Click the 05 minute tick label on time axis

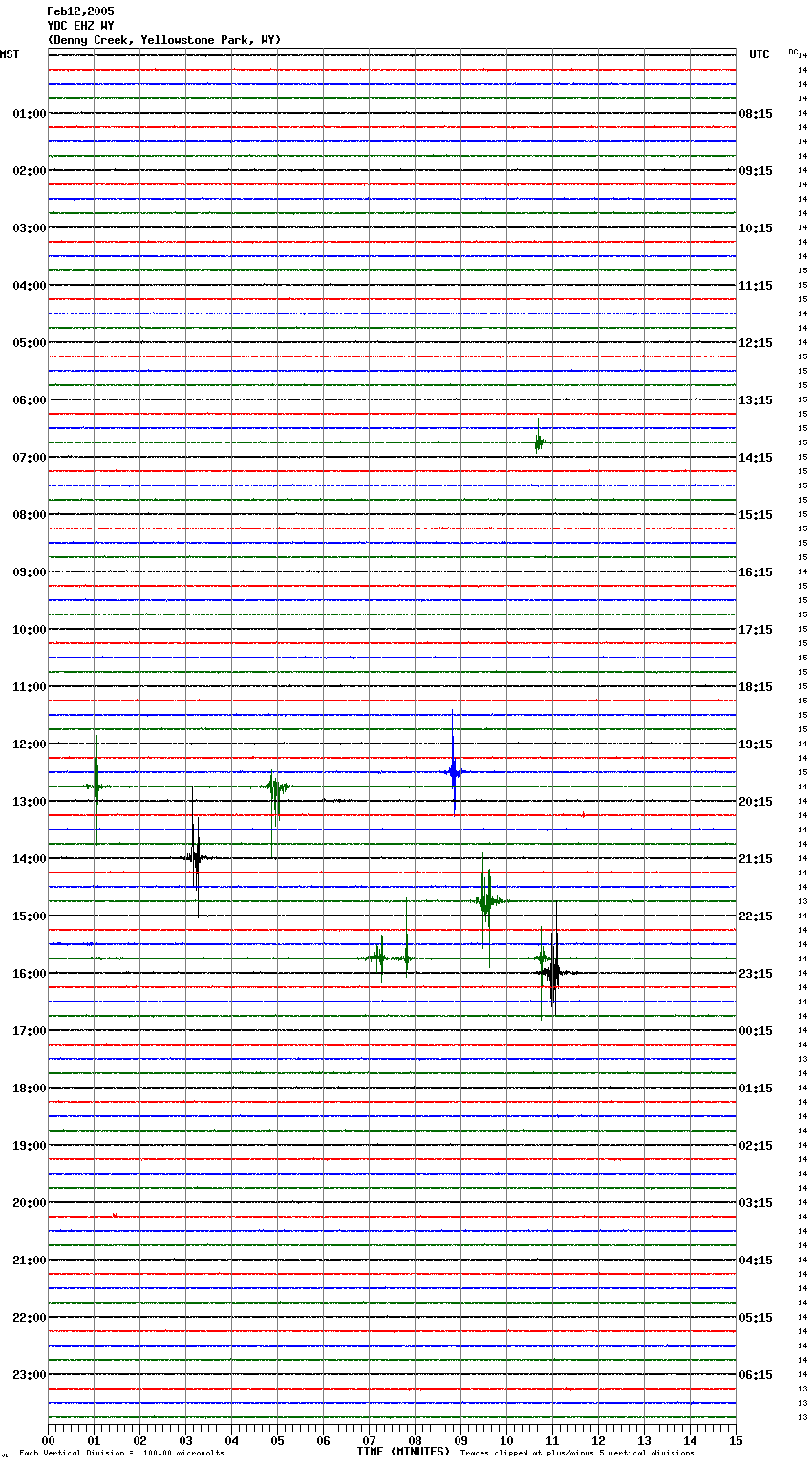pyautogui.click(x=277, y=1440)
